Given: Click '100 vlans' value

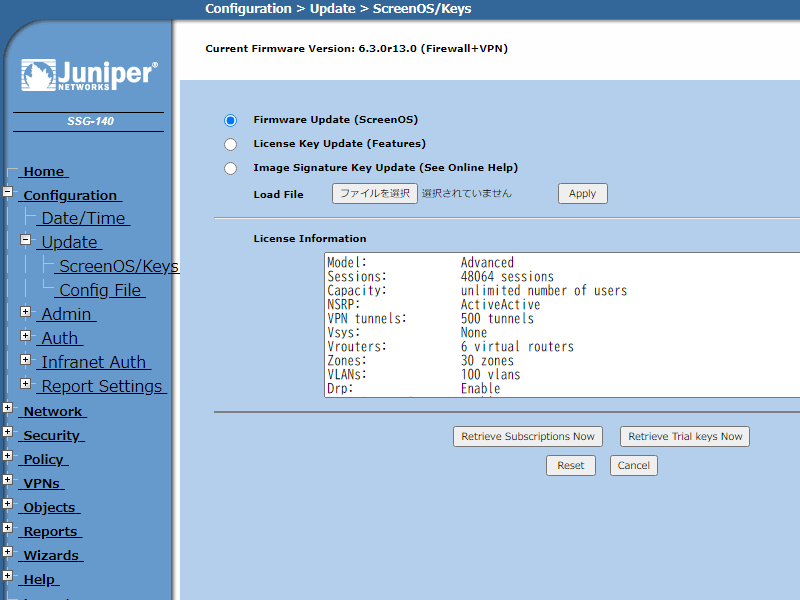Looking at the screenshot, I should point(491,374).
